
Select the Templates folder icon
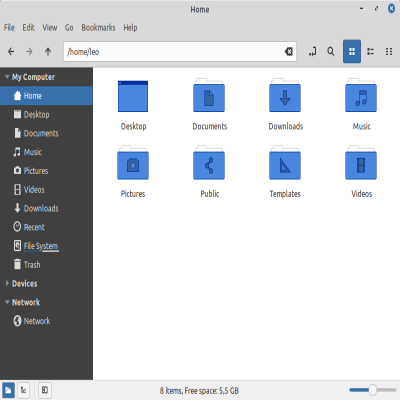285,163
